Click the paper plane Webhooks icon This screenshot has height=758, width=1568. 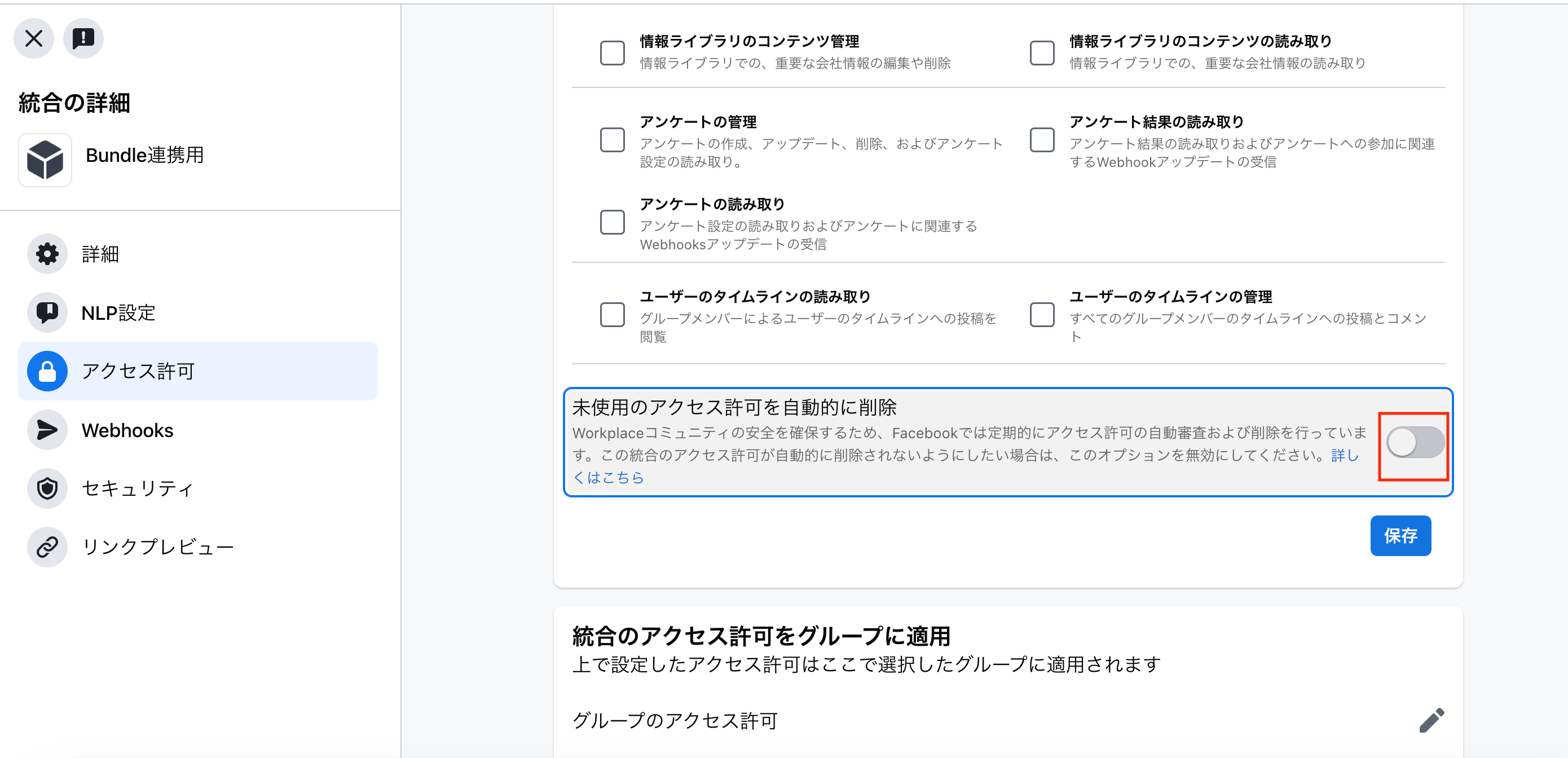point(47,430)
